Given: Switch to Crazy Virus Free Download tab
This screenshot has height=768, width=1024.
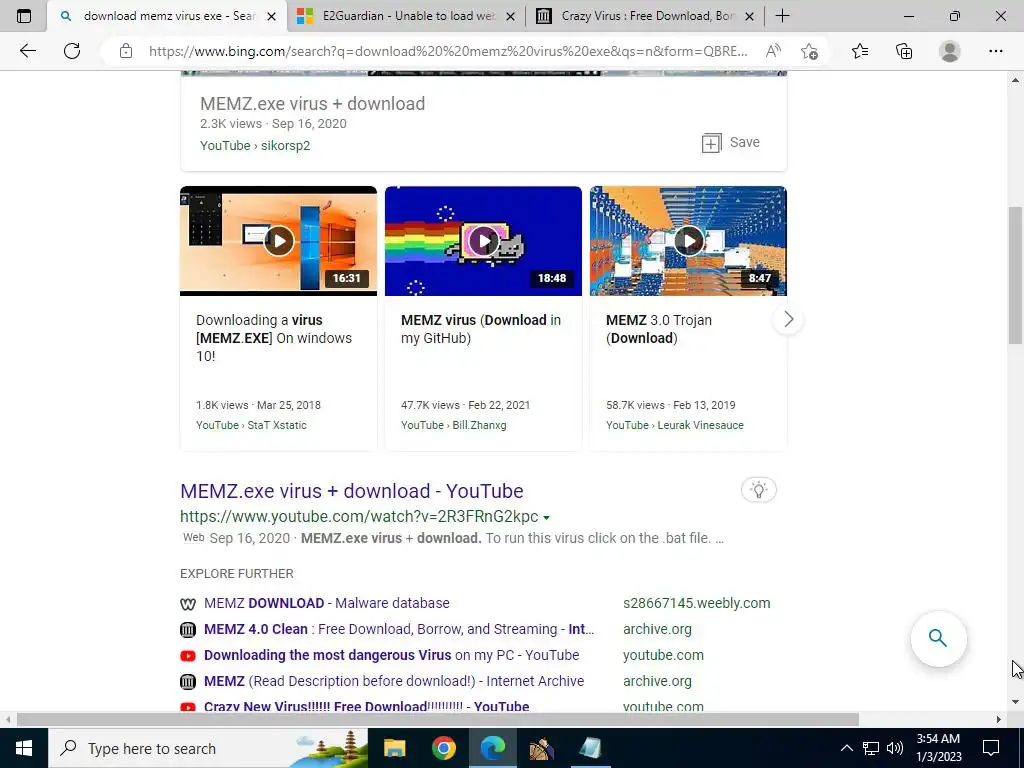Looking at the screenshot, I should point(645,16).
